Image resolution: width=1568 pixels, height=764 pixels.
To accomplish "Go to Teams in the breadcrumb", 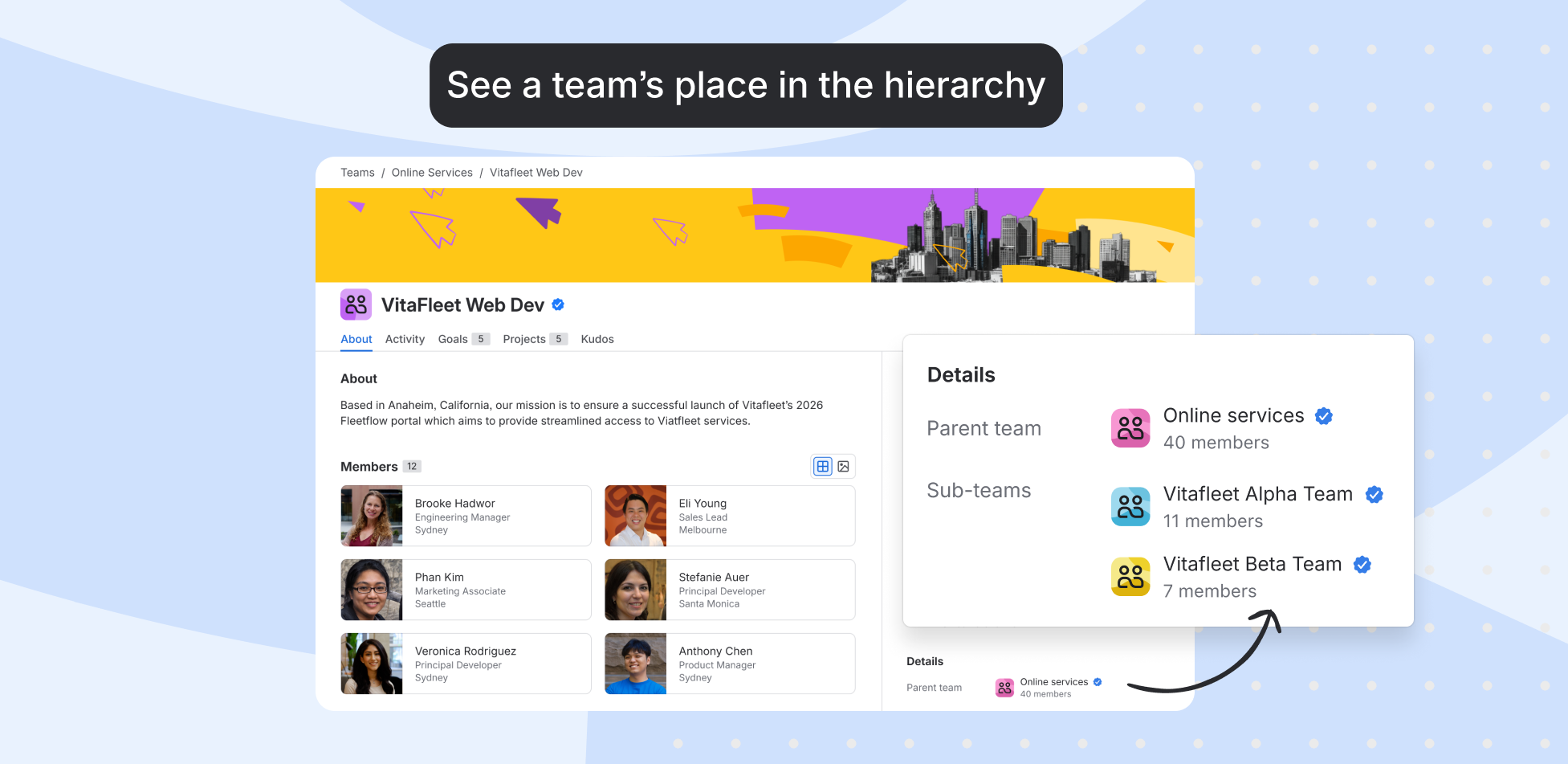I will [x=357, y=173].
